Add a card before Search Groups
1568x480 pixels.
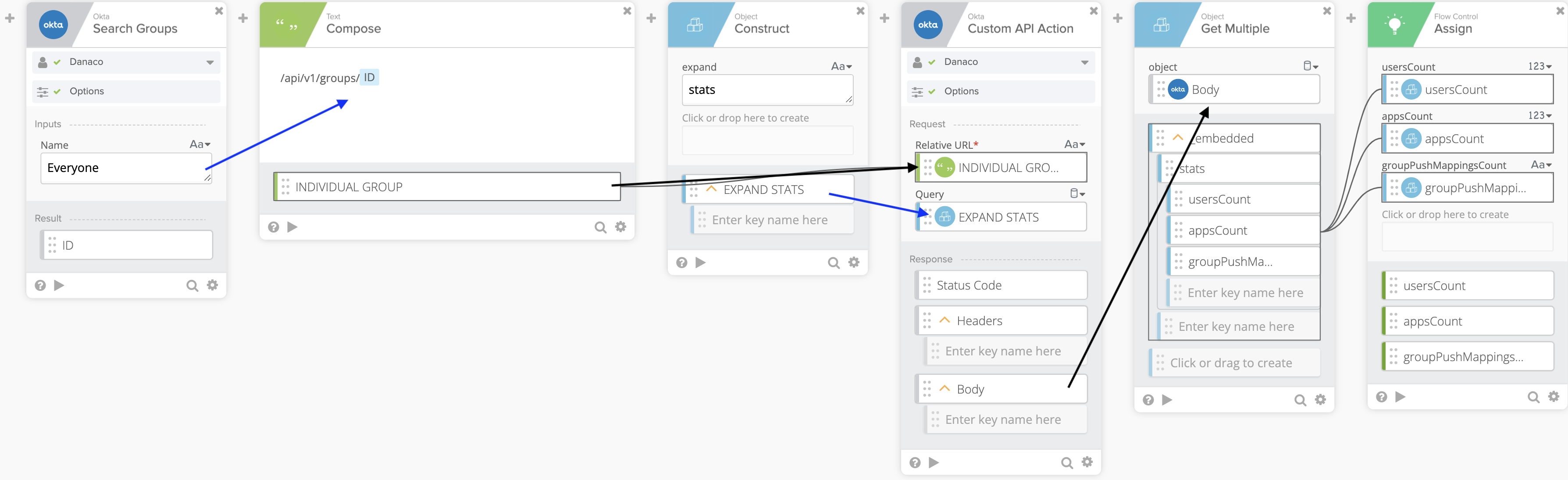coord(10,18)
